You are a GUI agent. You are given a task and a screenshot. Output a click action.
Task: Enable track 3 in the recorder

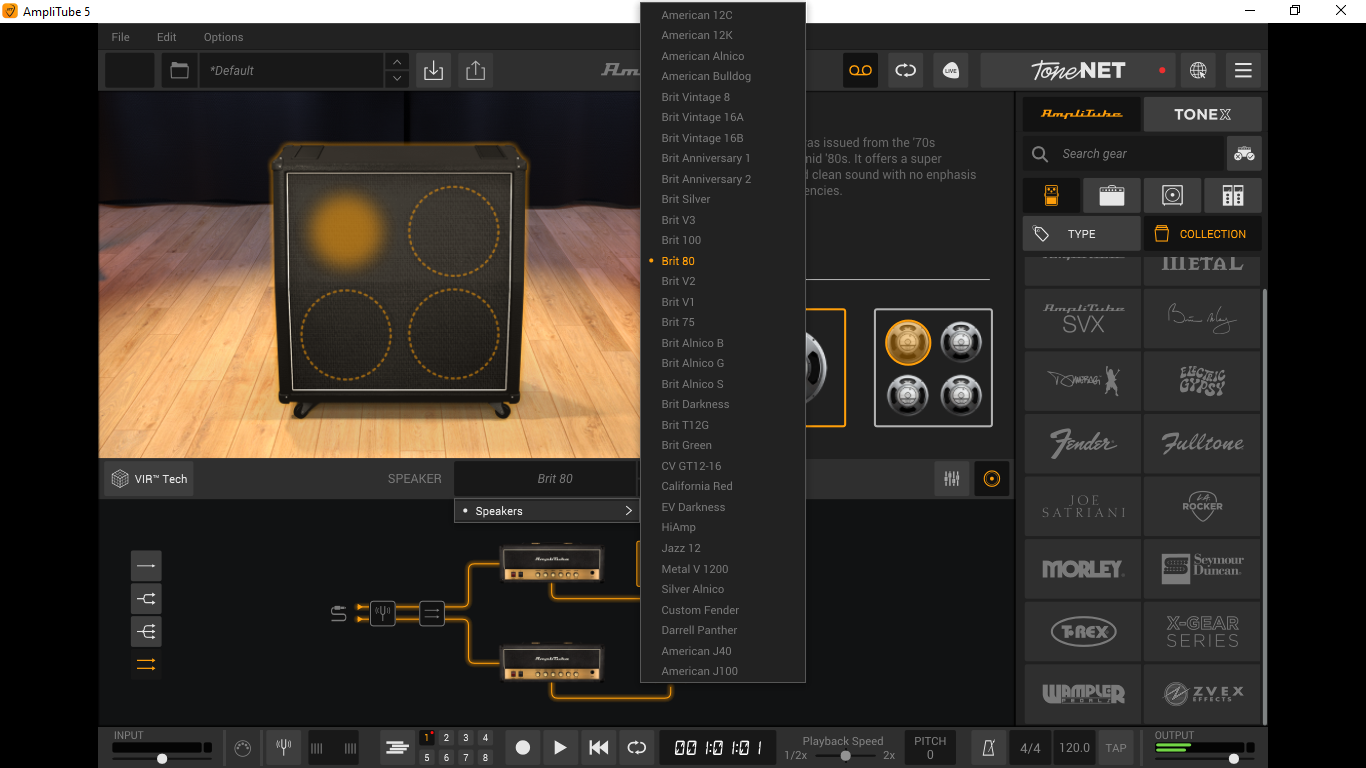pos(466,738)
